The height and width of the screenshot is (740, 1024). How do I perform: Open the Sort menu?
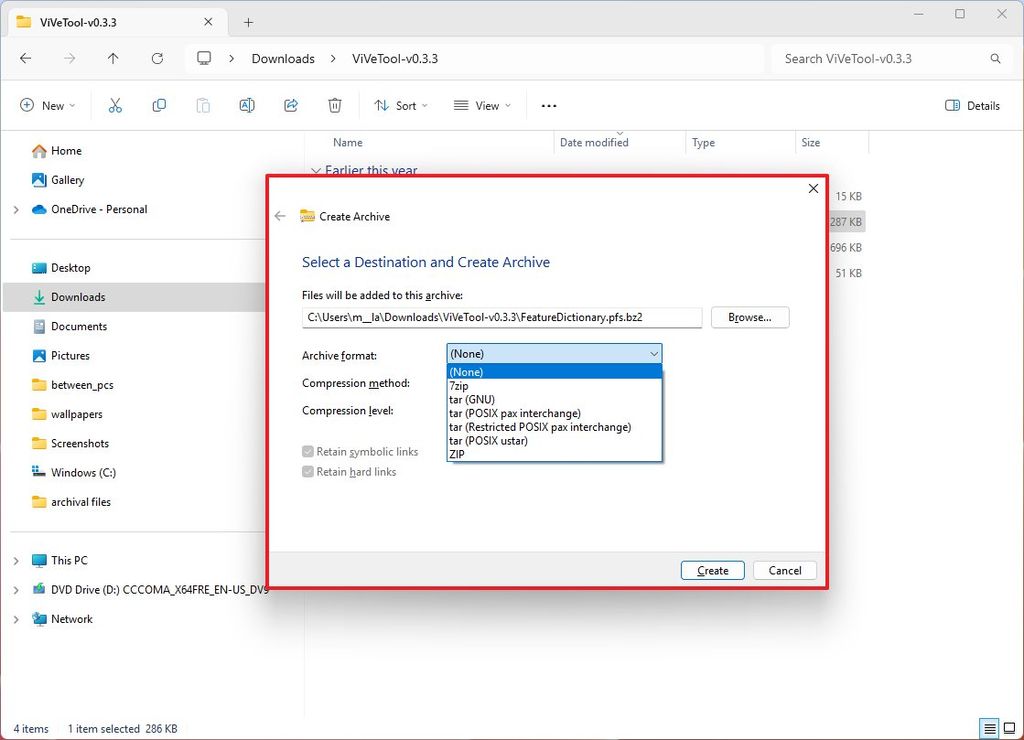click(x=400, y=105)
